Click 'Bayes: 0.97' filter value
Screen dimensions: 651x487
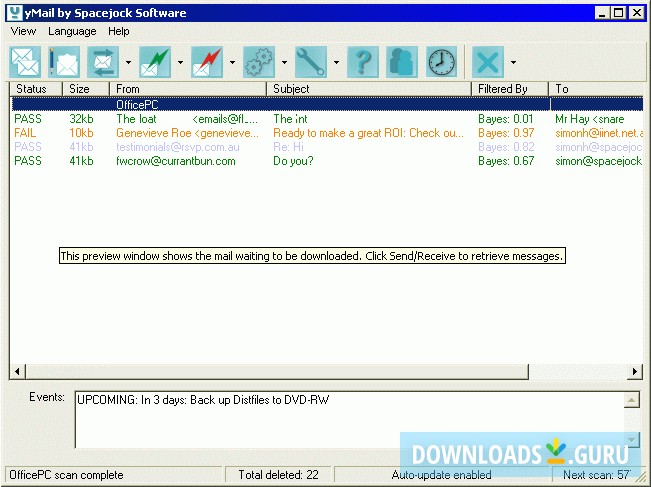pyautogui.click(x=506, y=133)
